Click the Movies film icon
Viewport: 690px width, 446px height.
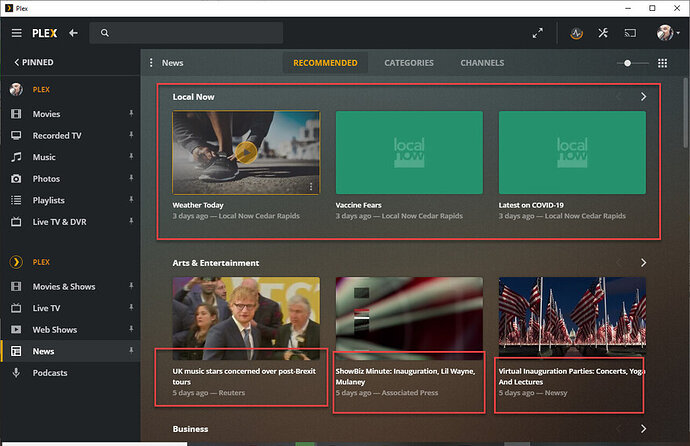pos(16,114)
